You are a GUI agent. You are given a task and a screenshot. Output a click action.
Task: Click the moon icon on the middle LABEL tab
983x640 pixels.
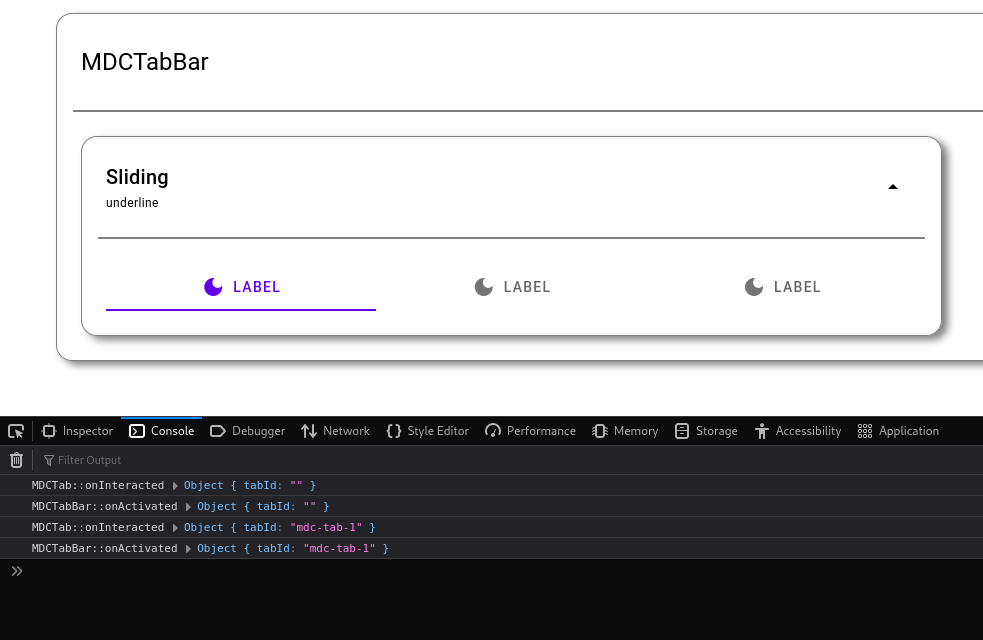coord(484,286)
